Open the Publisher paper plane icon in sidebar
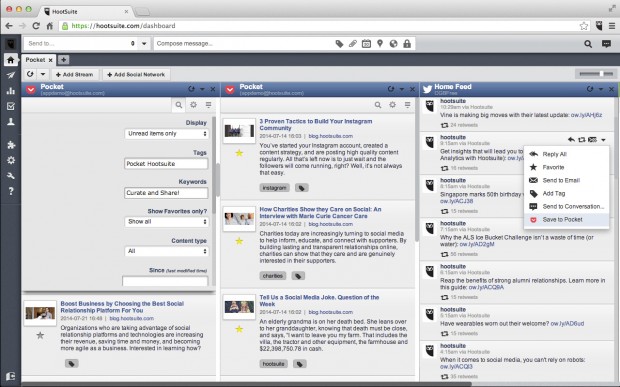This screenshot has width=620, height=387. point(11,75)
